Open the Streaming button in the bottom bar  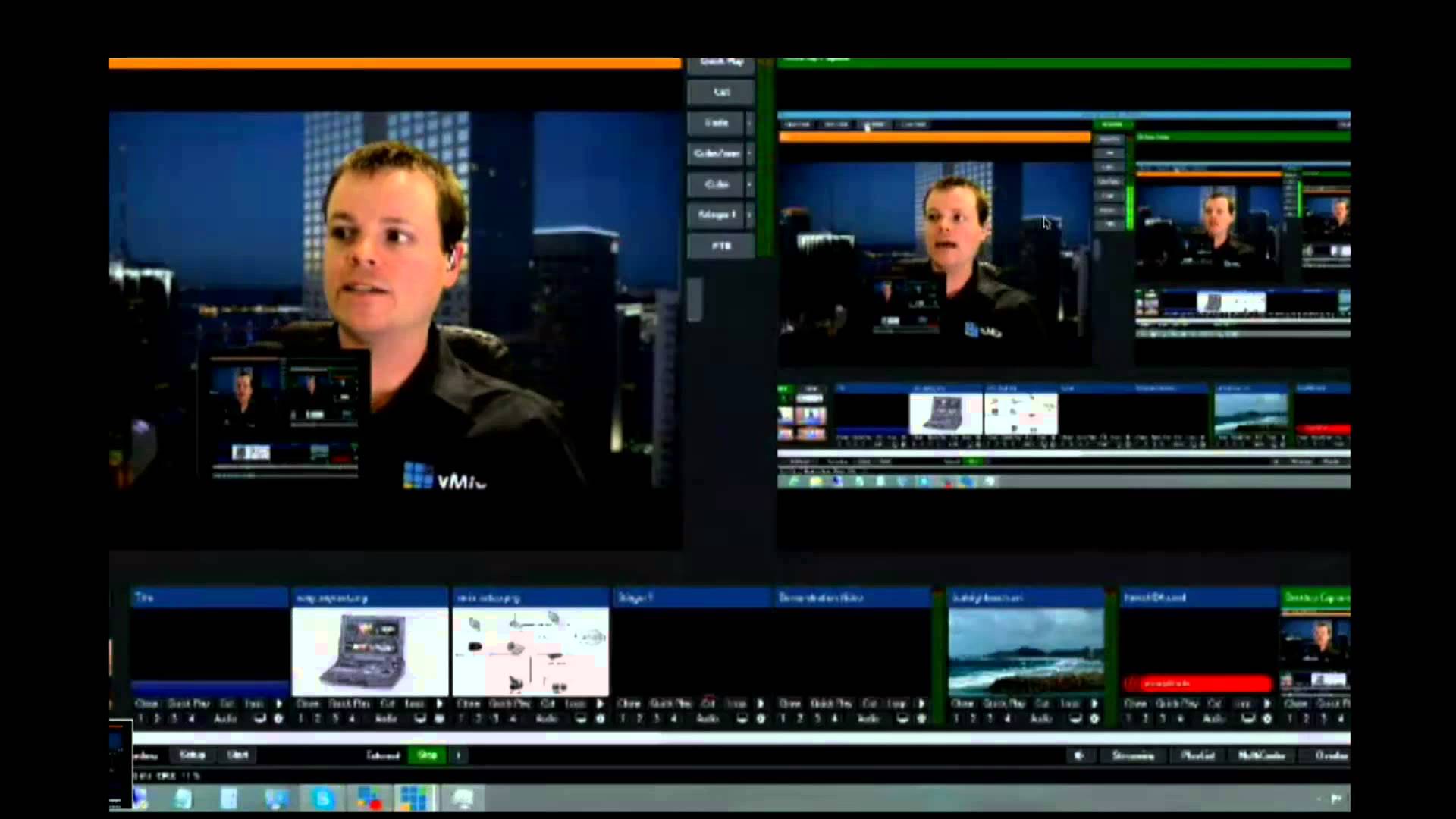coord(1133,755)
